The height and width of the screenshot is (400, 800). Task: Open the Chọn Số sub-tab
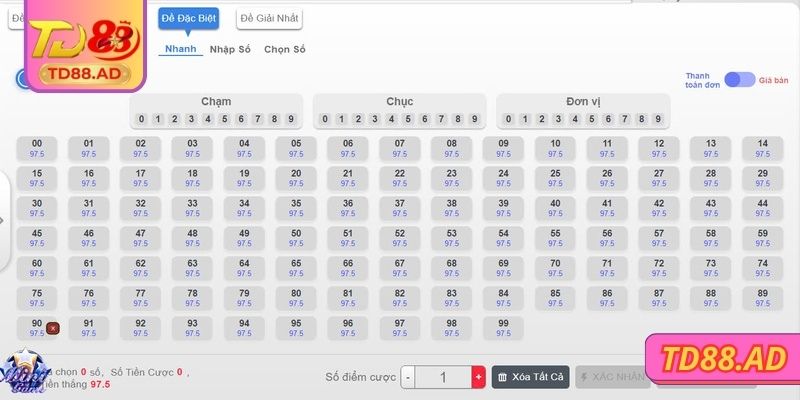tap(285, 49)
